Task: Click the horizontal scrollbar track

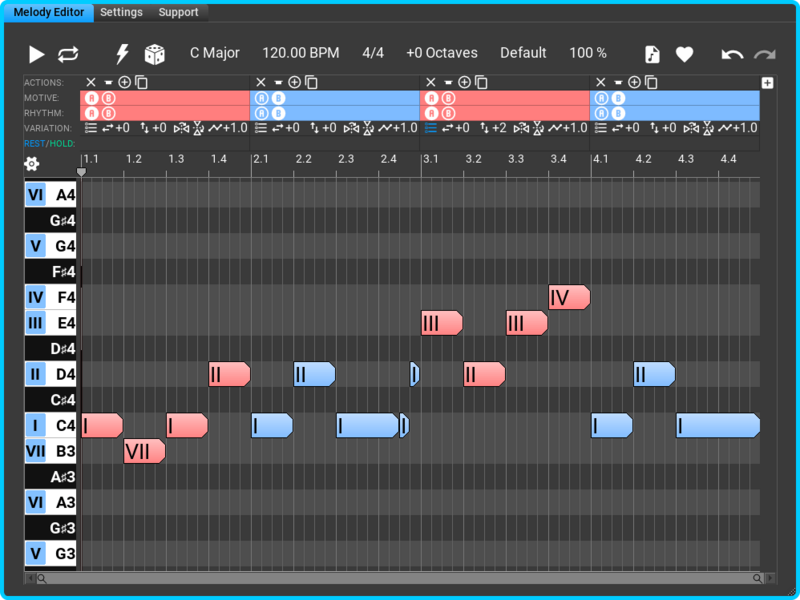Action: 399,578
